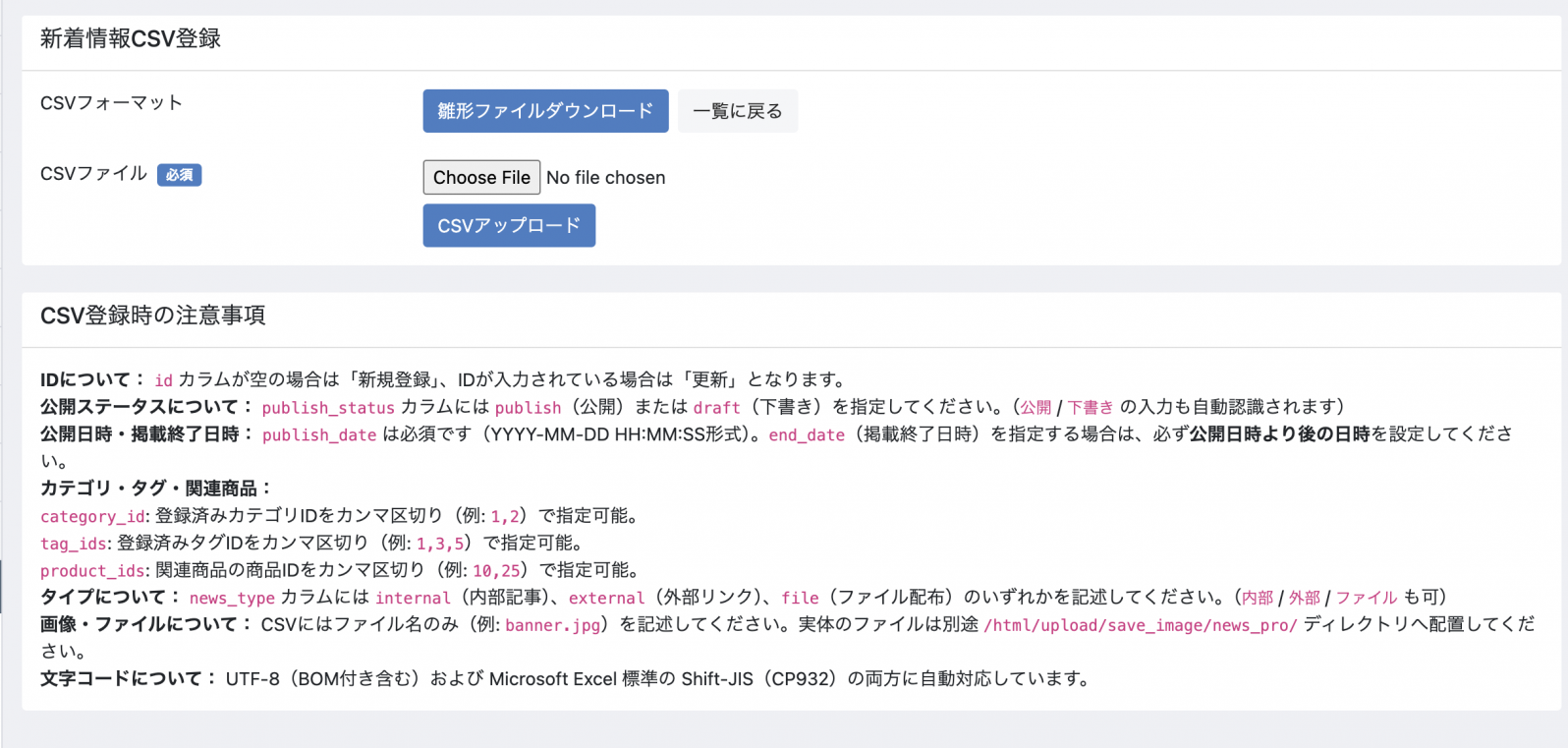Click the CSV登録時の注意事項 heading

pyautogui.click(x=152, y=316)
